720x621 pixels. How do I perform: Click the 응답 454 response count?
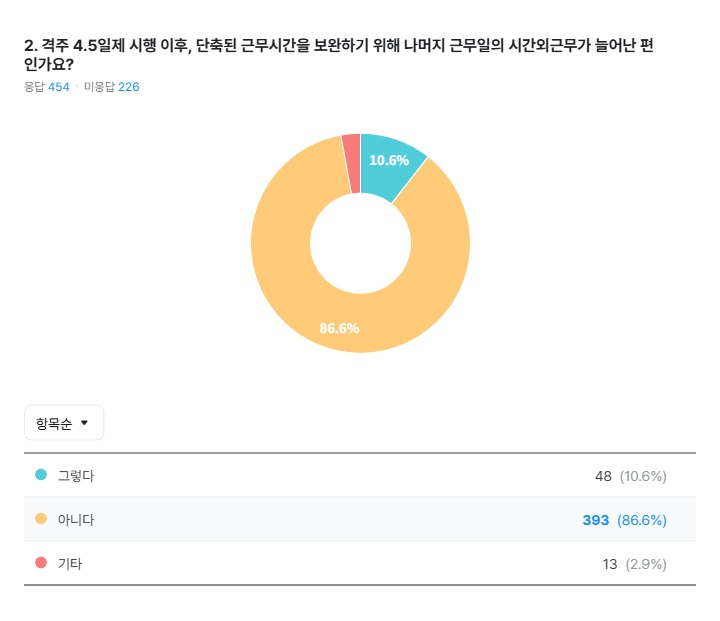tap(47, 87)
